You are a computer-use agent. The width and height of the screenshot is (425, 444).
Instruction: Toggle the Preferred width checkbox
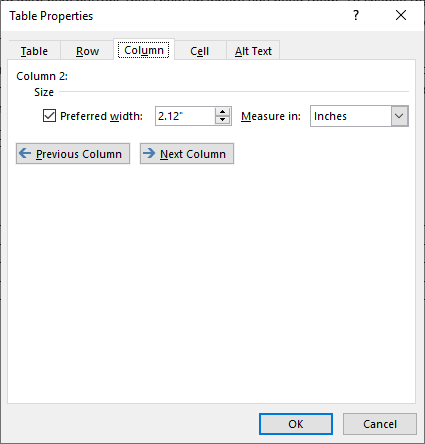[x=49, y=116]
